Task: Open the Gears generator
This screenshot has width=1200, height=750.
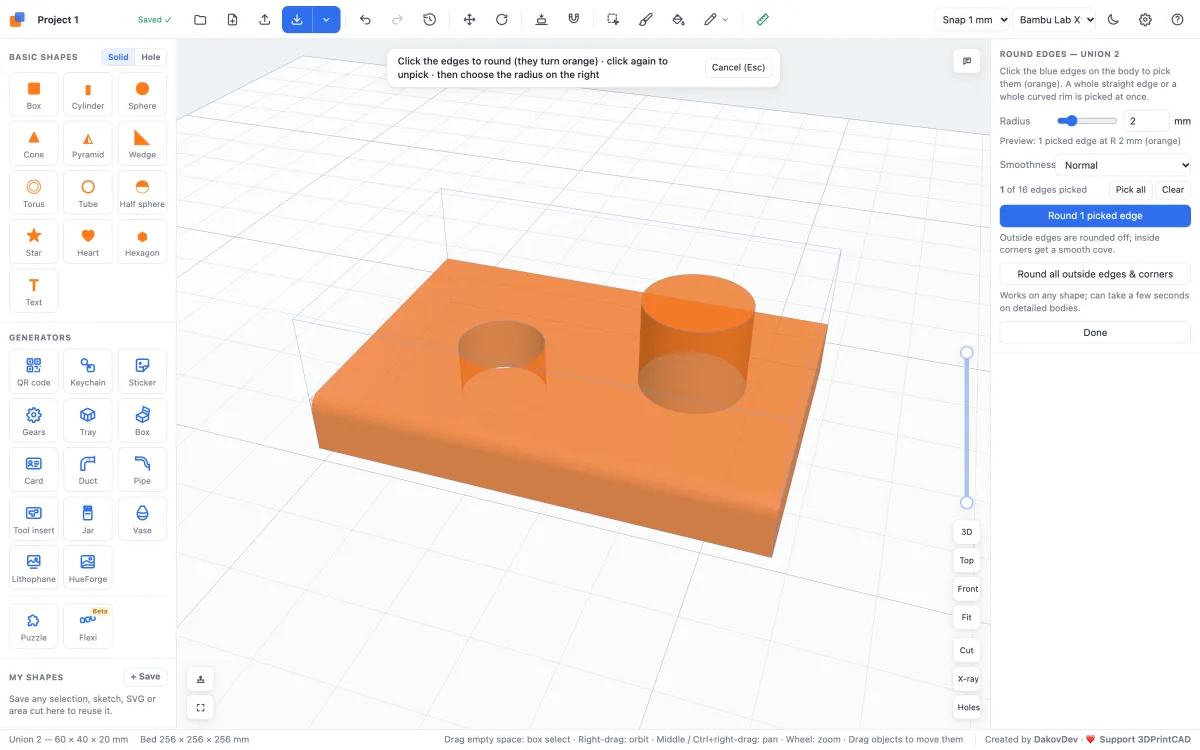Action: pos(34,420)
